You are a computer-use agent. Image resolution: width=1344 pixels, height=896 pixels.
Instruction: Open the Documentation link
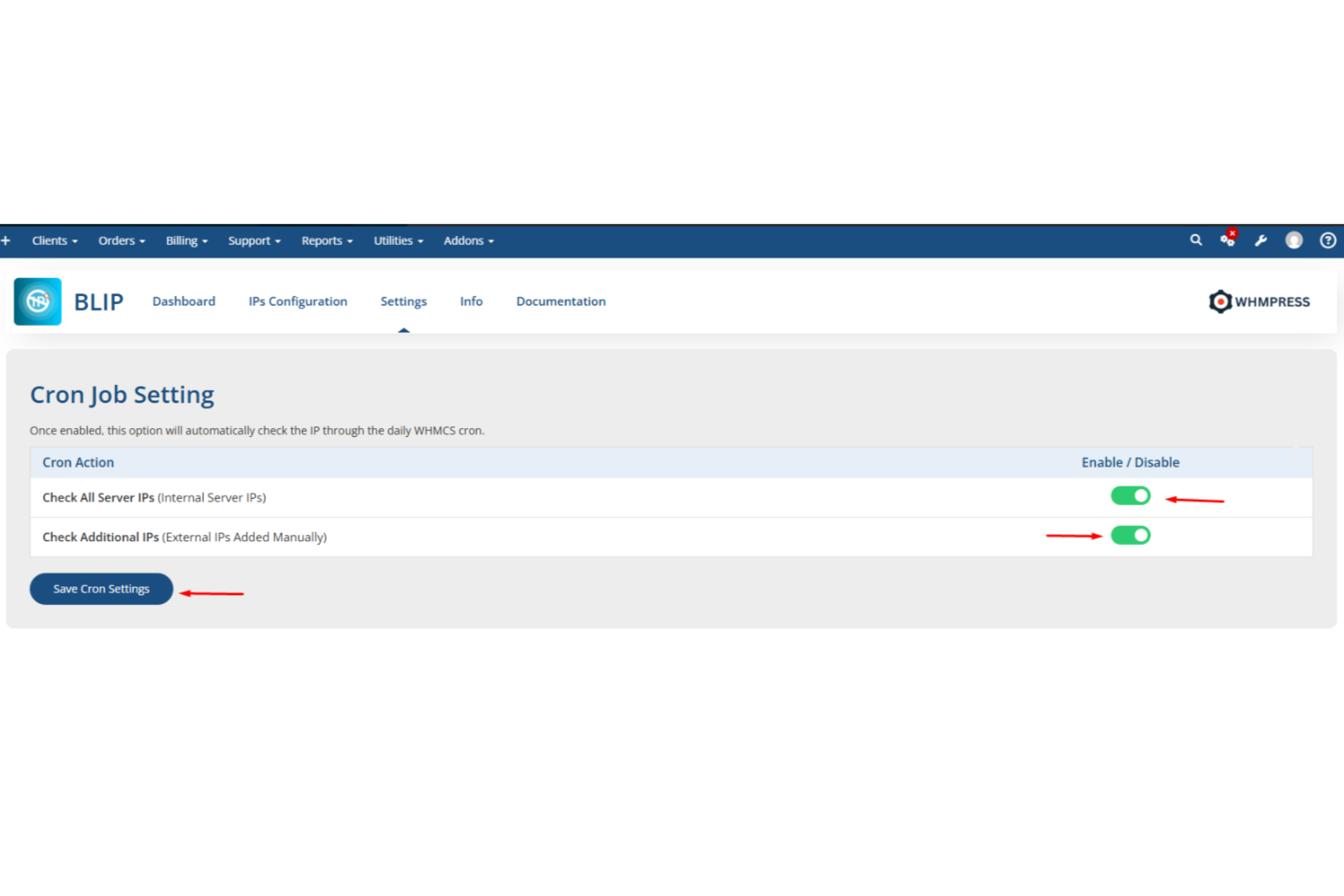(561, 302)
